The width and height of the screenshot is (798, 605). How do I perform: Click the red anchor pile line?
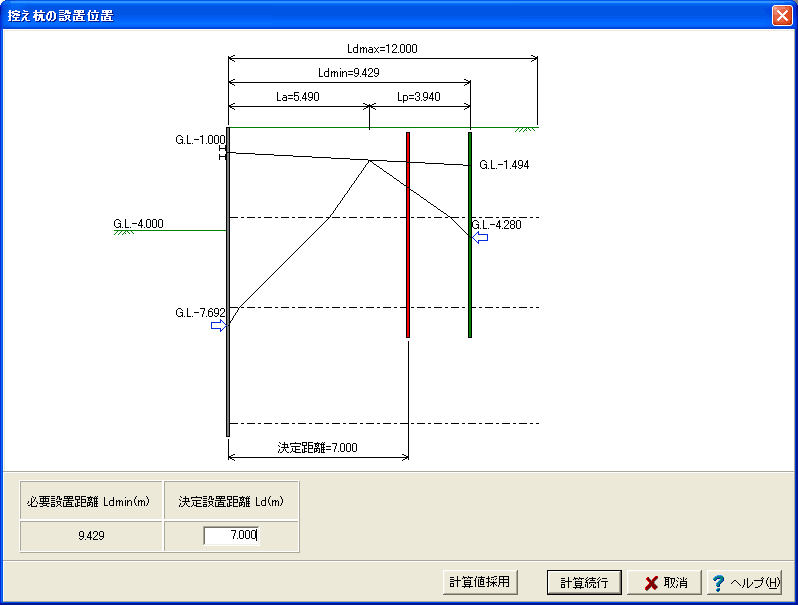click(408, 235)
